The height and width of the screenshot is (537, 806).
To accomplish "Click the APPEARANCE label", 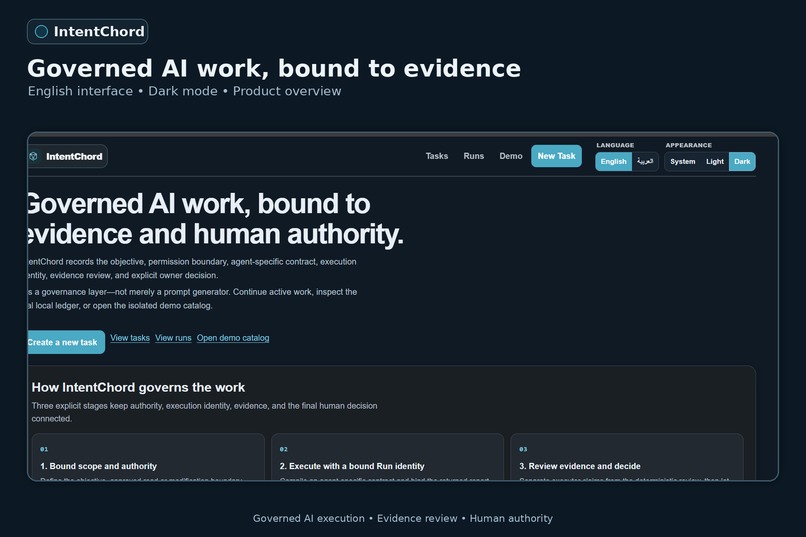I will pyautogui.click(x=688, y=145).
